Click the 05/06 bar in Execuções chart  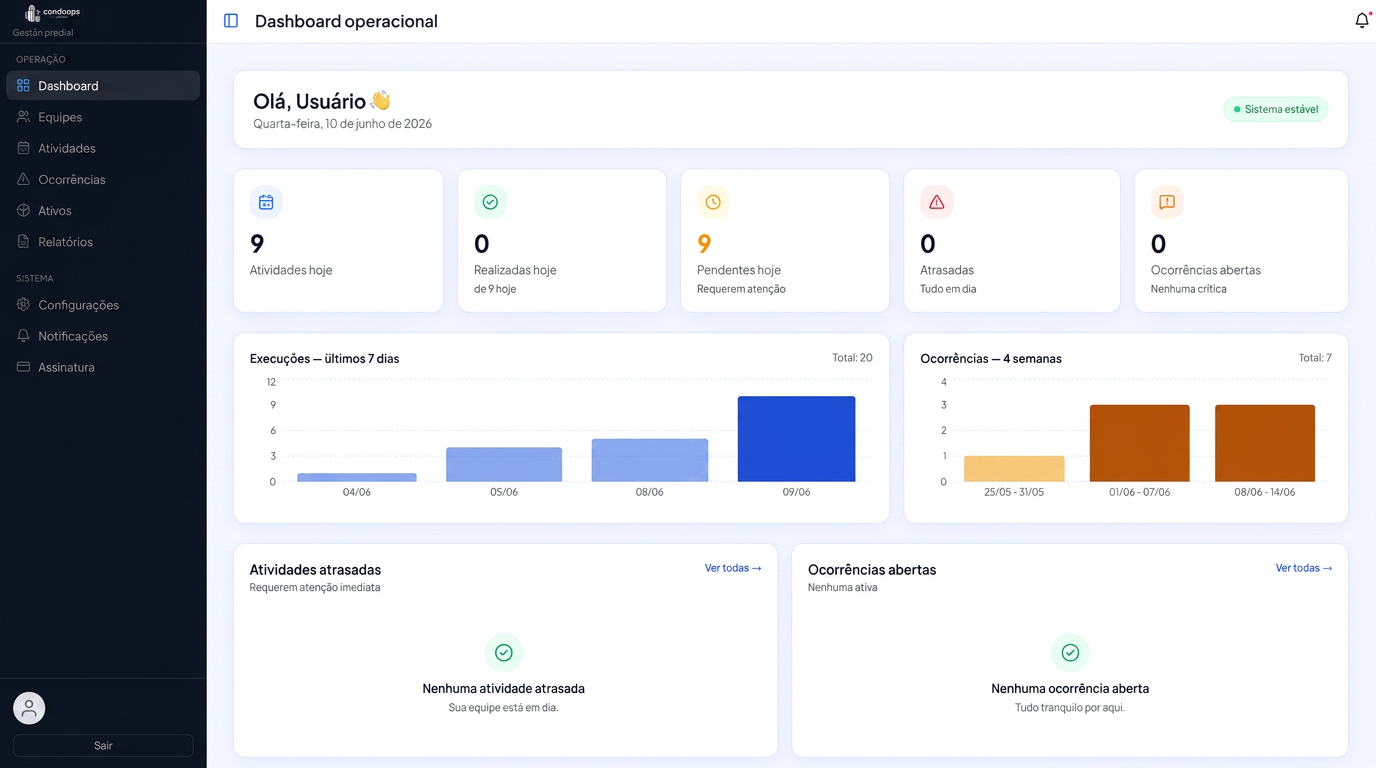pos(504,464)
